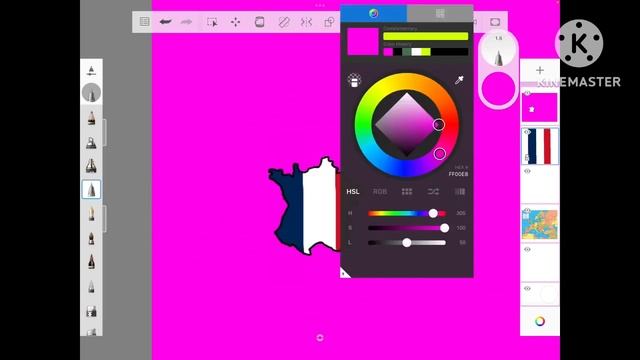Choose the light gray soft brush

(91, 287)
